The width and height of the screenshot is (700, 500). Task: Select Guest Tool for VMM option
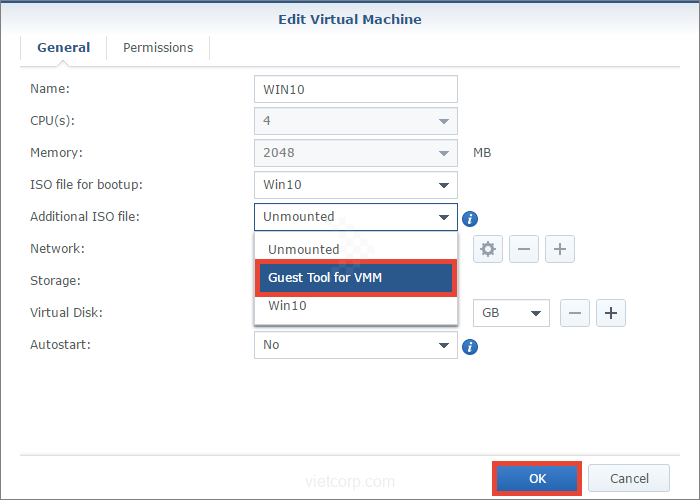click(355, 278)
